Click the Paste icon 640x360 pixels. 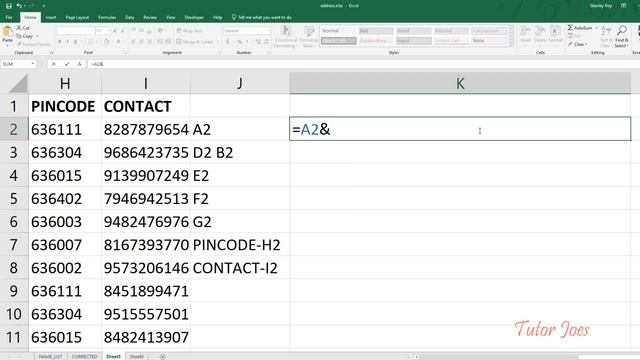(7, 32)
